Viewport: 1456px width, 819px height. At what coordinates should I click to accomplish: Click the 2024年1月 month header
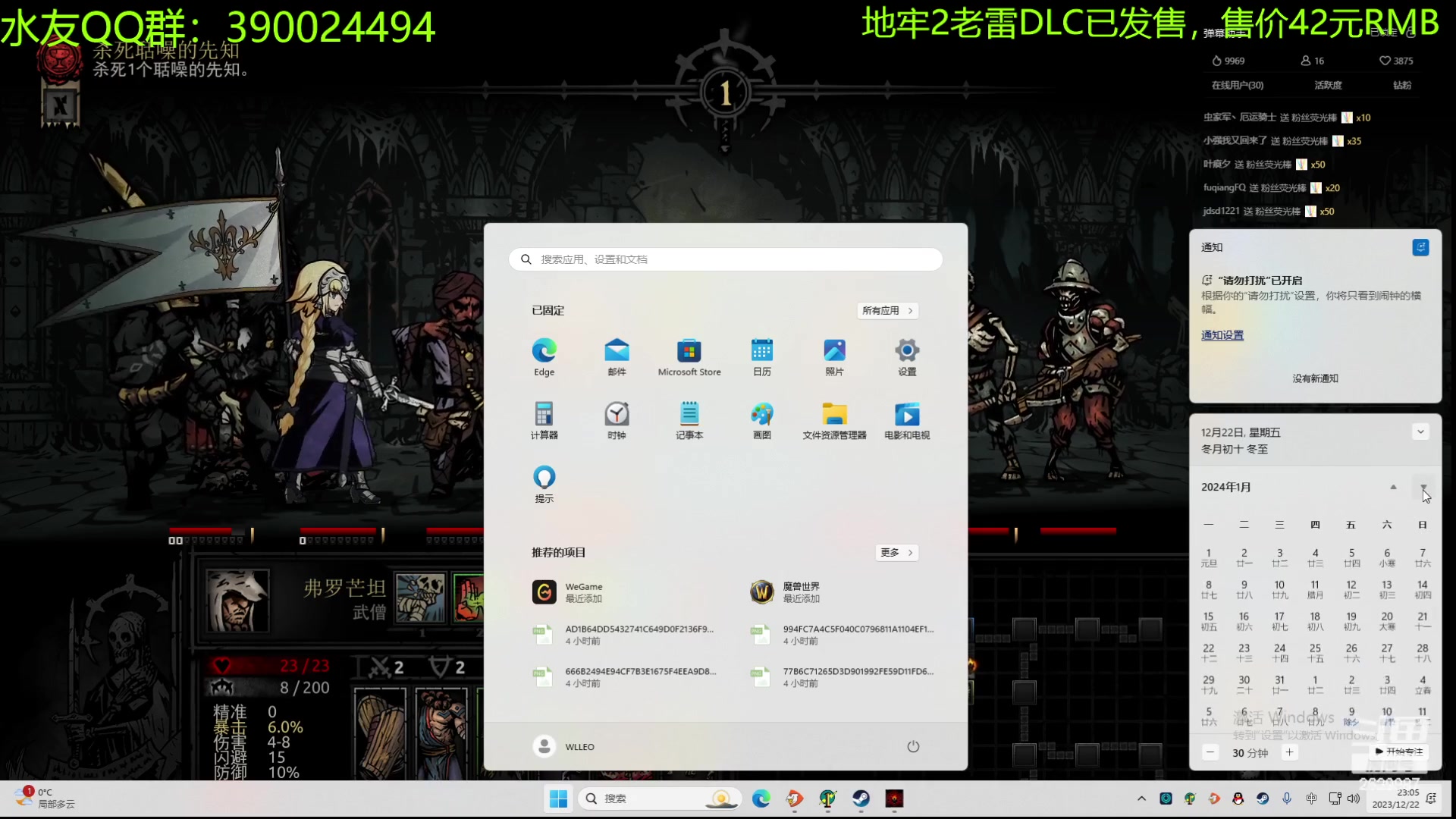coord(1225,487)
